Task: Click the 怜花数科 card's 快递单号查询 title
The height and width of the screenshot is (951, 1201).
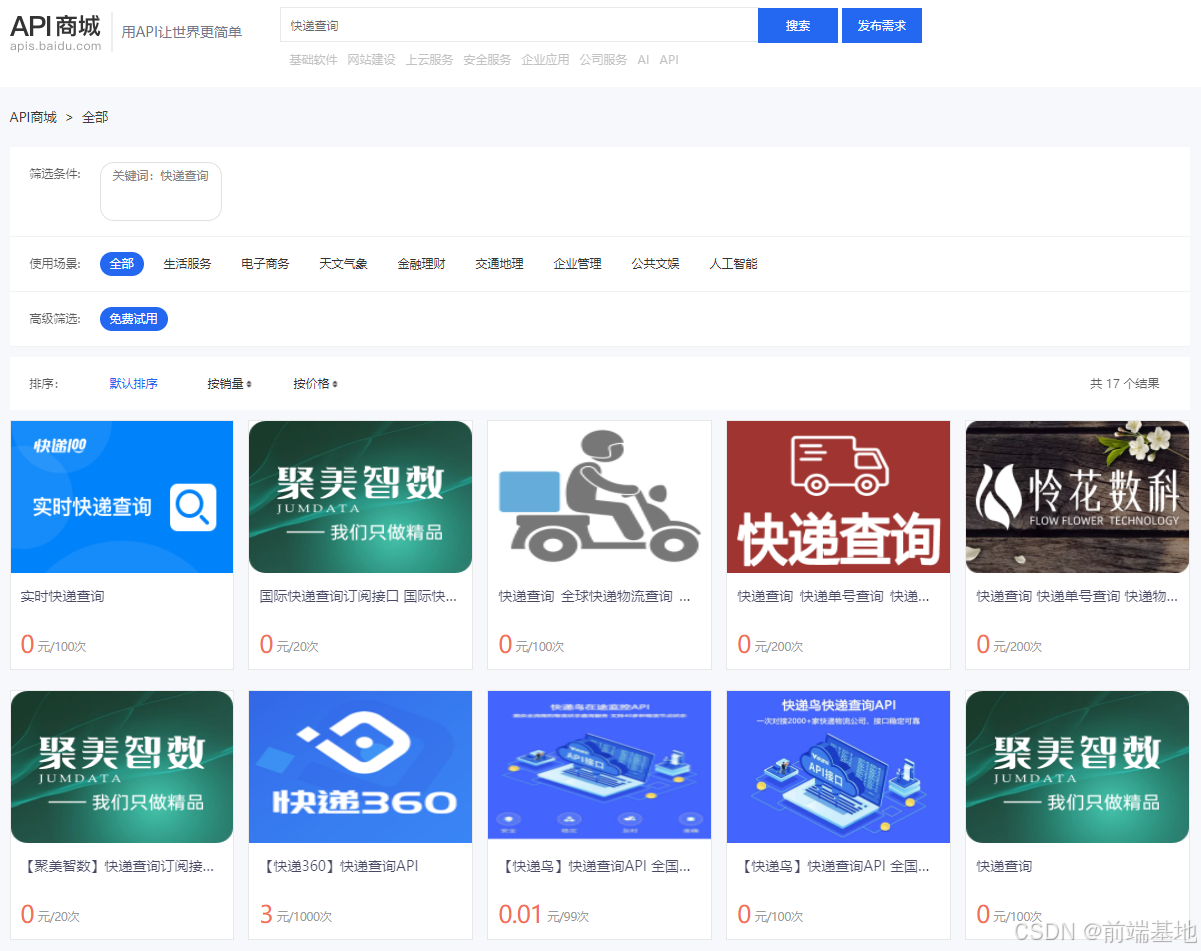Action: [x=1077, y=596]
